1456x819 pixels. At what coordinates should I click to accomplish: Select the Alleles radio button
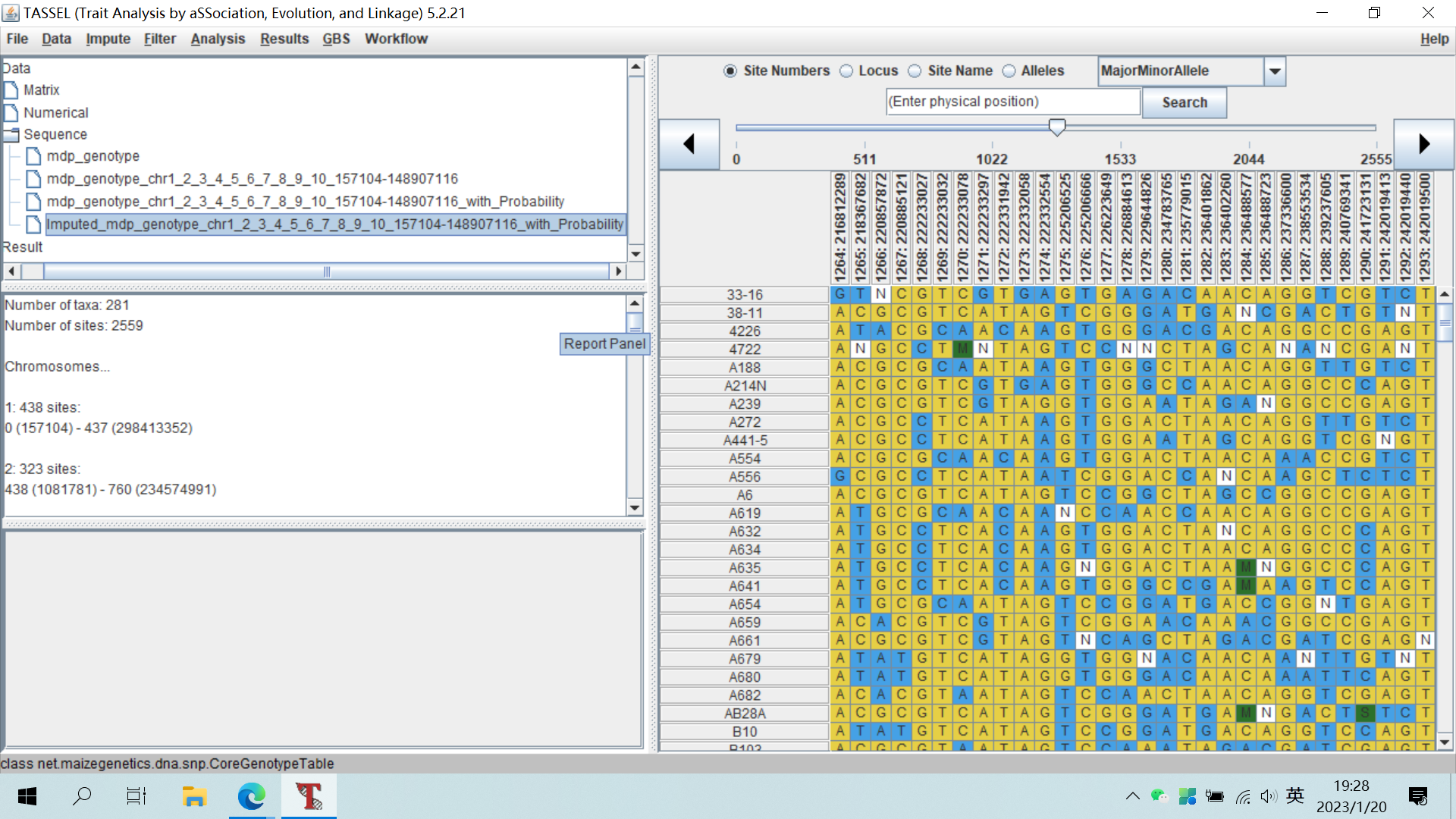click(x=1009, y=71)
